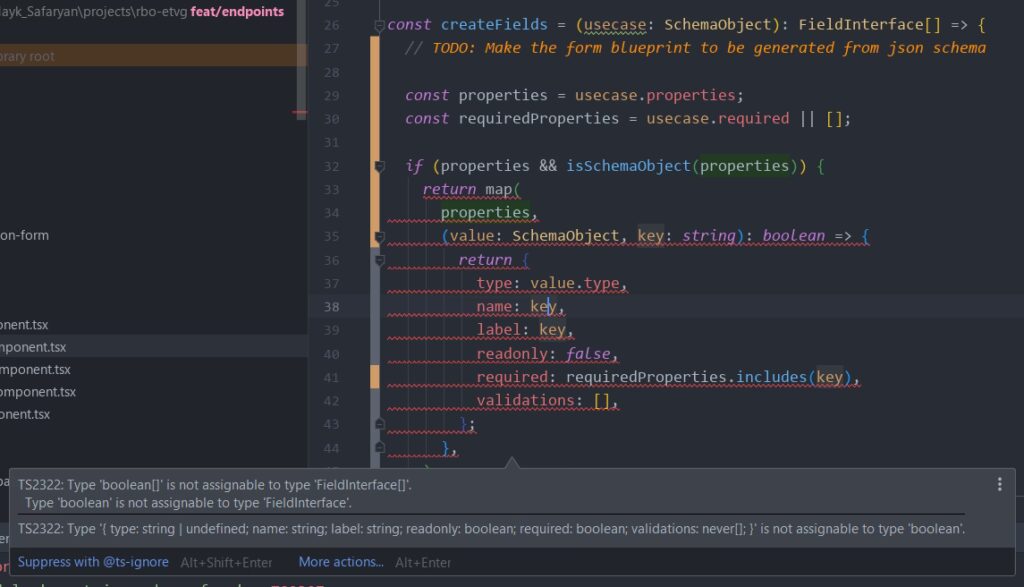Viewport: 1024px width, 587px height.
Task: Click the orange change marker beside line 41
Action: pyautogui.click(x=375, y=377)
